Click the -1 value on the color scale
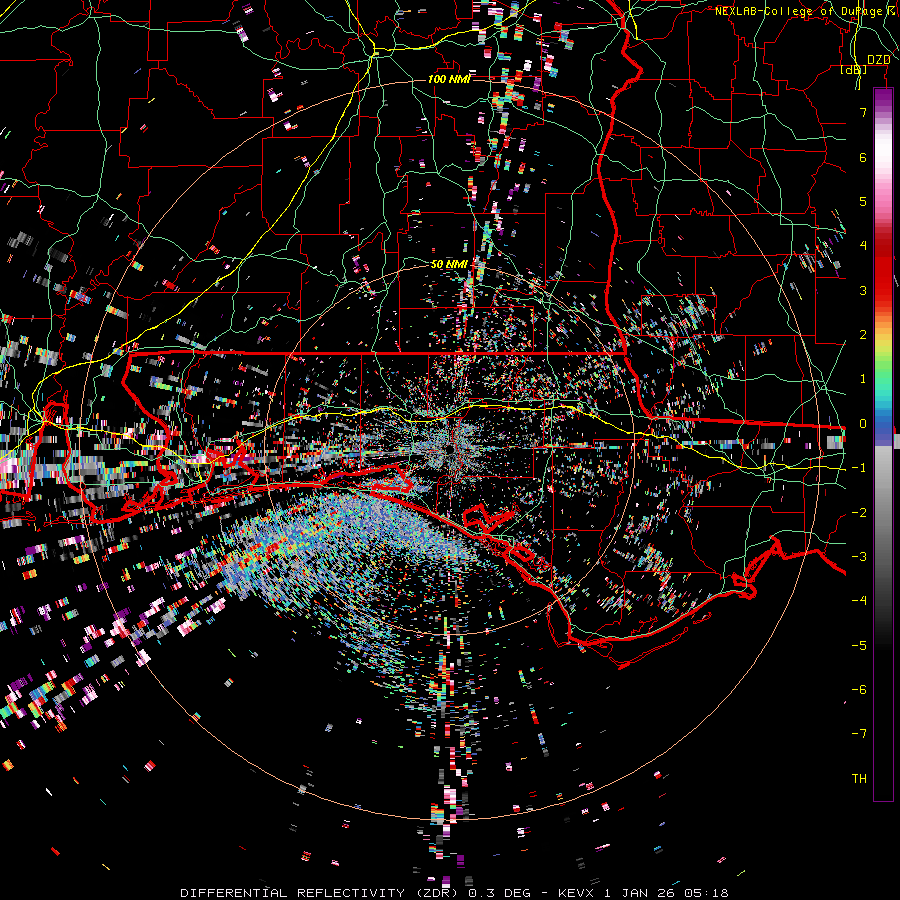900x900 pixels. (859, 468)
